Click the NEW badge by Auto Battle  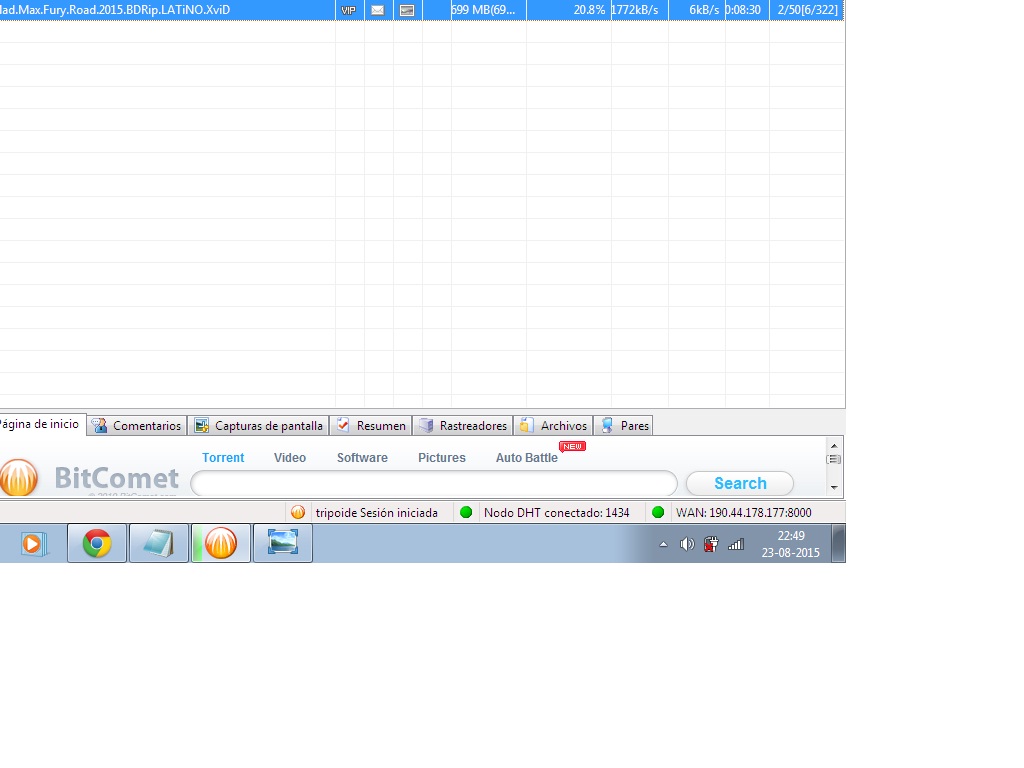[573, 446]
